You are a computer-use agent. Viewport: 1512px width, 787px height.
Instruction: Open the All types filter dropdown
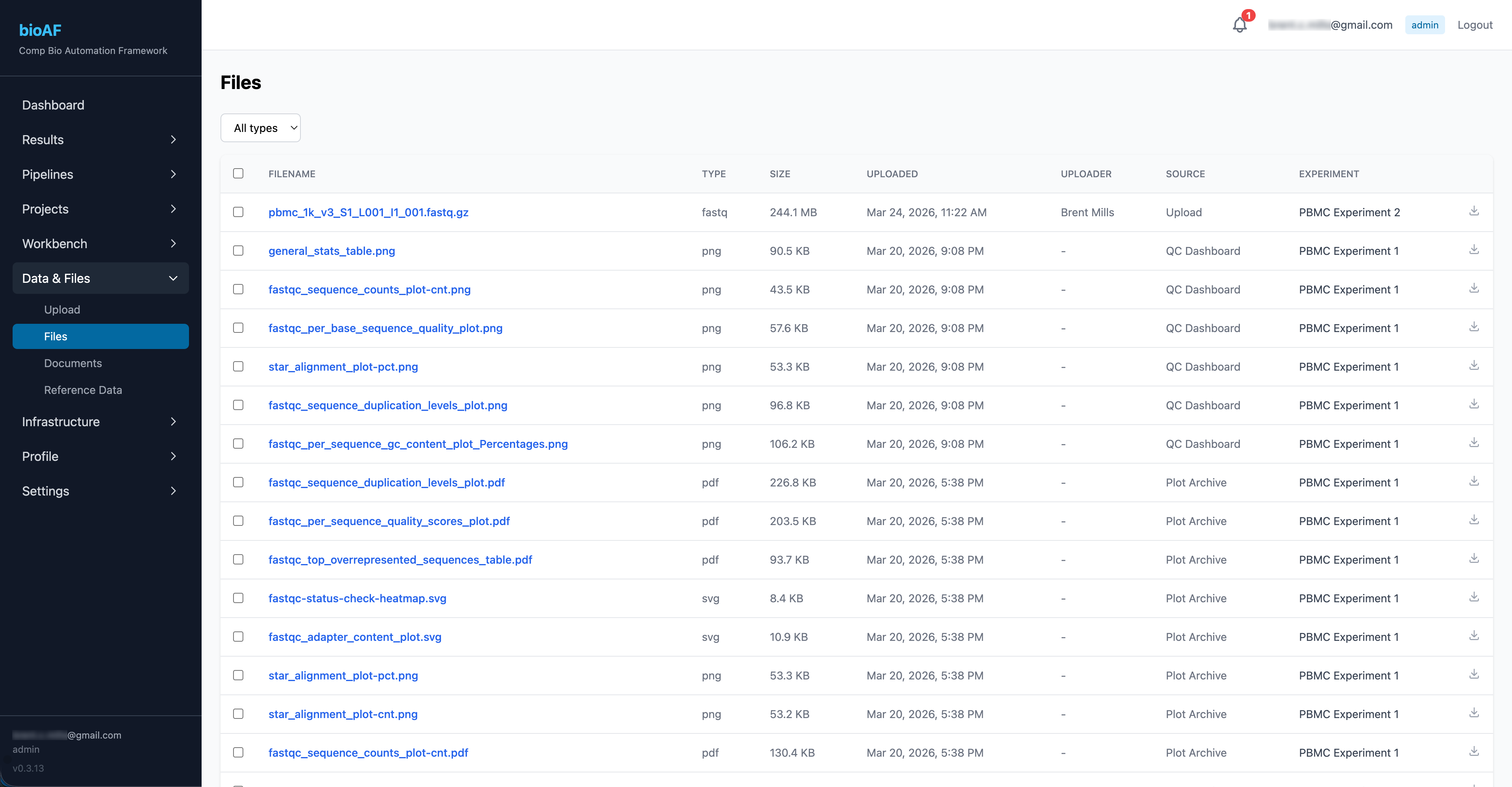coord(261,128)
